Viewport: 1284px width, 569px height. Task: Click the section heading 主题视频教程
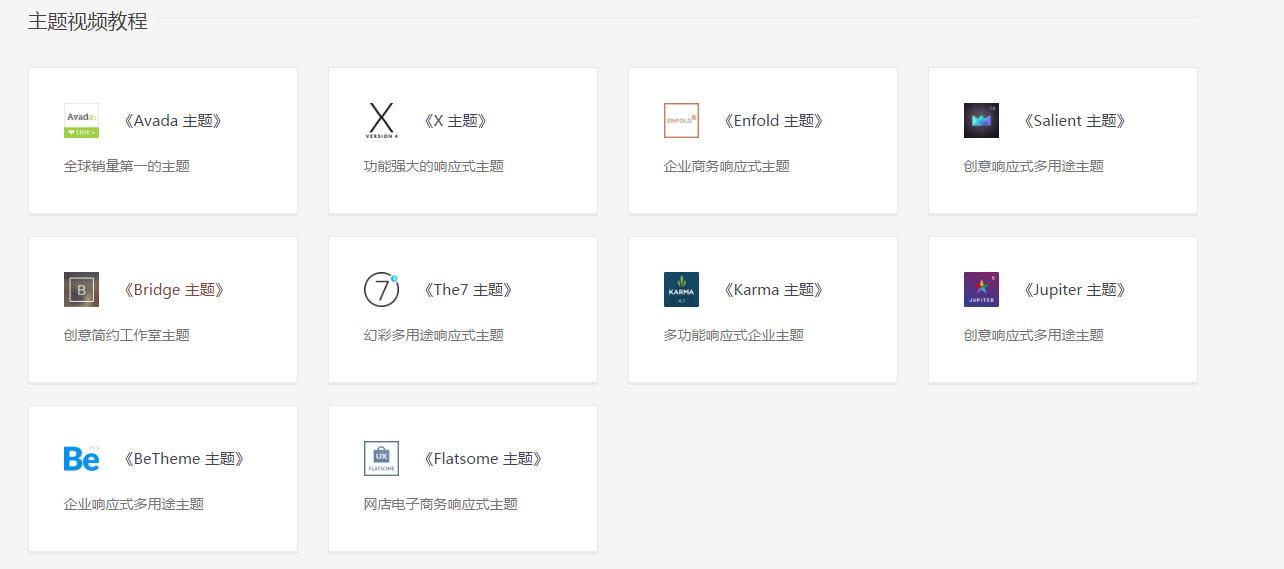tap(88, 21)
